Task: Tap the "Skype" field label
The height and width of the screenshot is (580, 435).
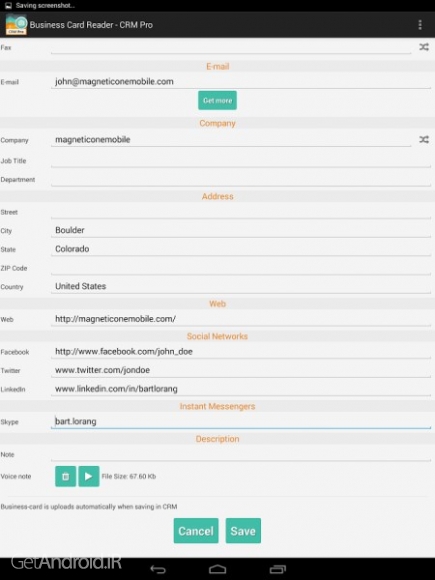Action: coord(10,422)
